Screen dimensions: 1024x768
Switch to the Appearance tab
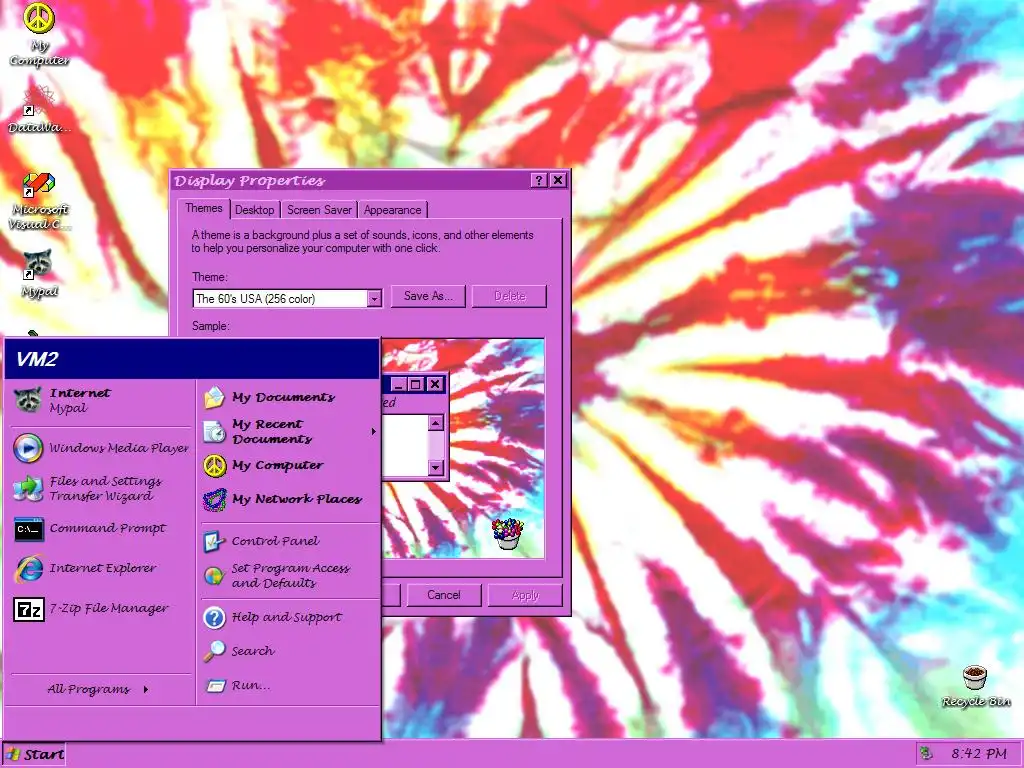[x=392, y=210]
